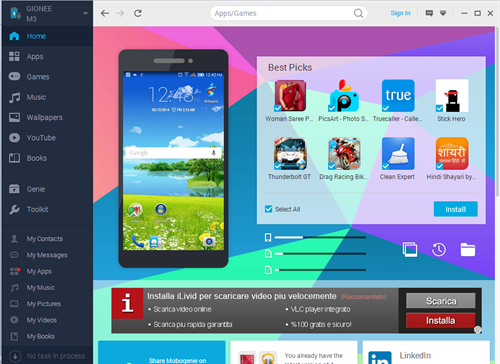This screenshot has width=500, height=364.
Task: Click the screenshot capture icon
Action: click(x=410, y=249)
